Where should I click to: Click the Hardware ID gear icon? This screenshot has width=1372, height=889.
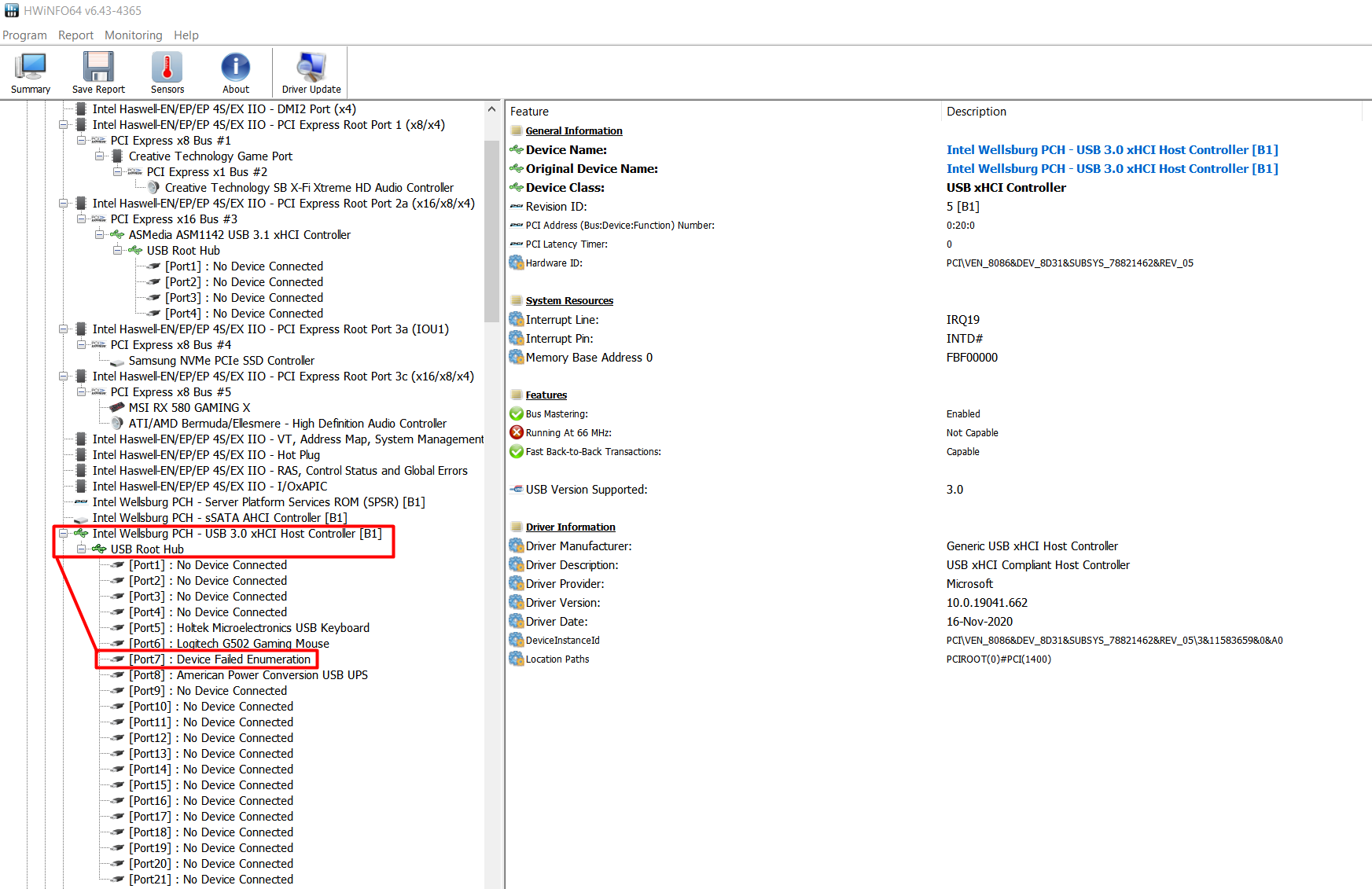click(517, 263)
